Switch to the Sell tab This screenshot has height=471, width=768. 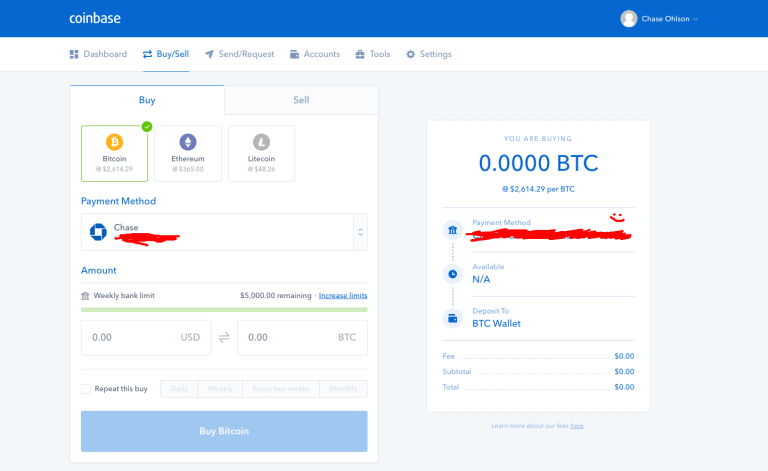pos(301,100)
